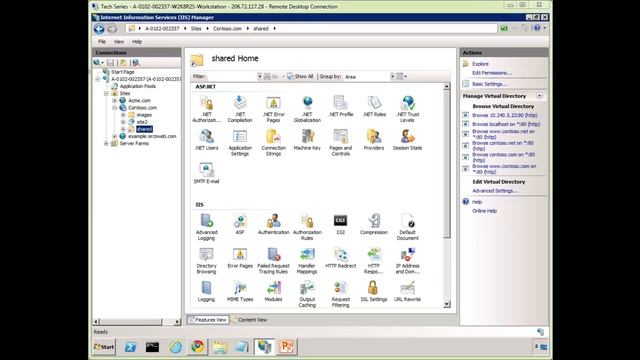The height and width of the screenshot is (360, 640).
Task: Open the Help menu
Action: click(137, 42)
